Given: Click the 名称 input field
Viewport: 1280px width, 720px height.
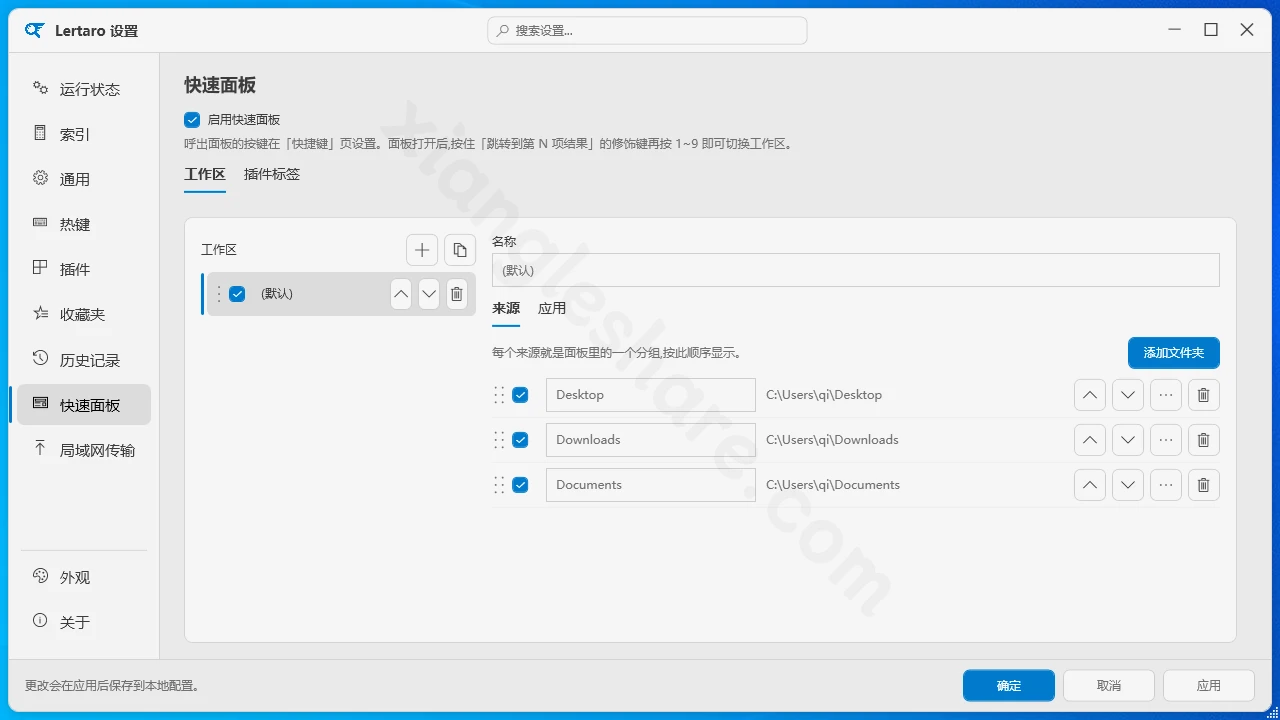Looking at the screenshot, I should (x=856, y=271).
